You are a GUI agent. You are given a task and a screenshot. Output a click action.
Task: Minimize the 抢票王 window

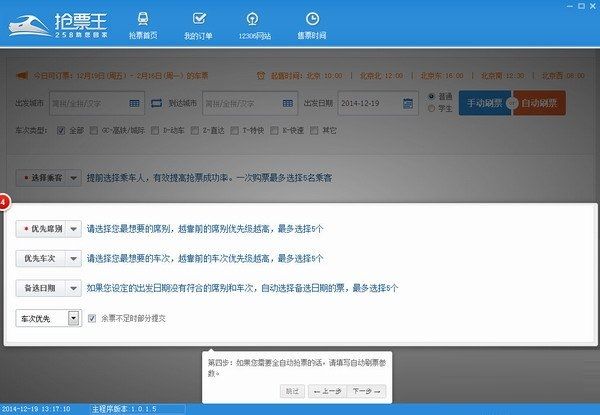click(570, 6)
